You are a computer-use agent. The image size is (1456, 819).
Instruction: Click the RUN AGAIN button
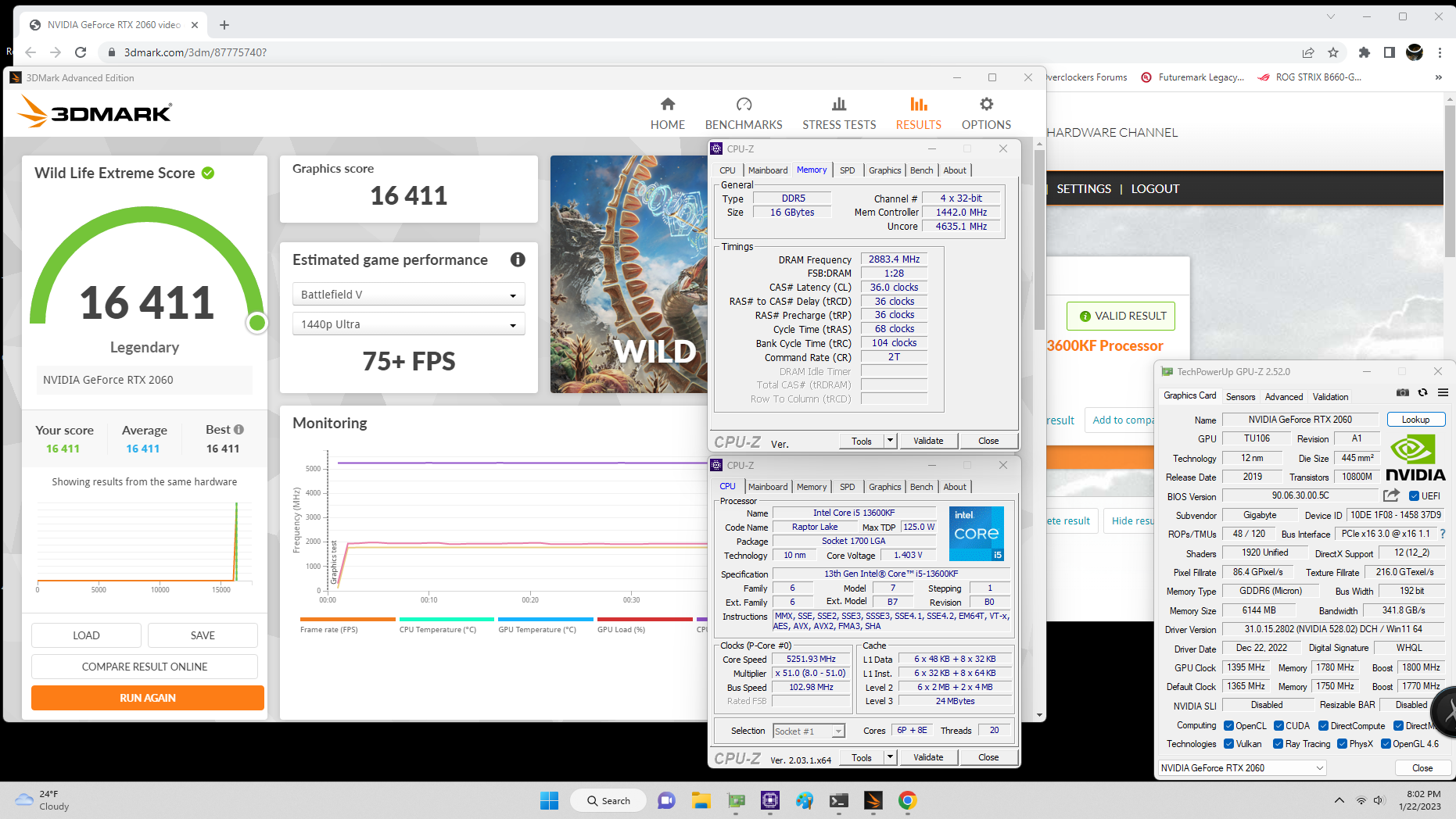pyautogui.click(x=148, y=698)
